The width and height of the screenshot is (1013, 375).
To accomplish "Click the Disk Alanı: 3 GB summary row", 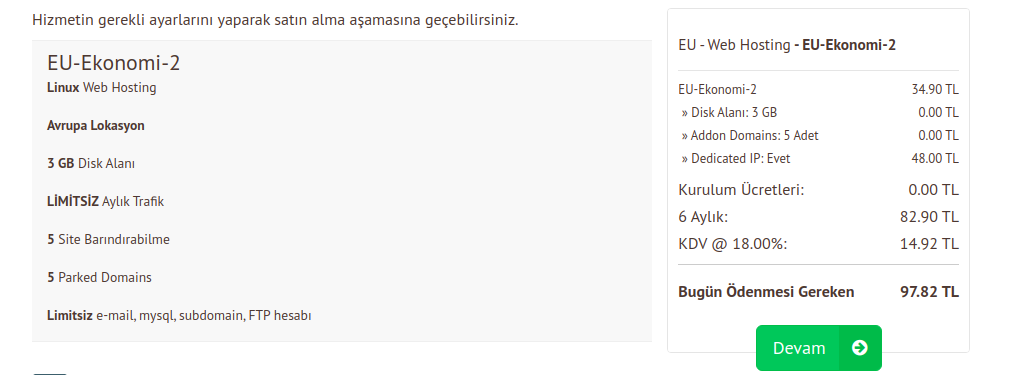I will click(x=819, y=112).
